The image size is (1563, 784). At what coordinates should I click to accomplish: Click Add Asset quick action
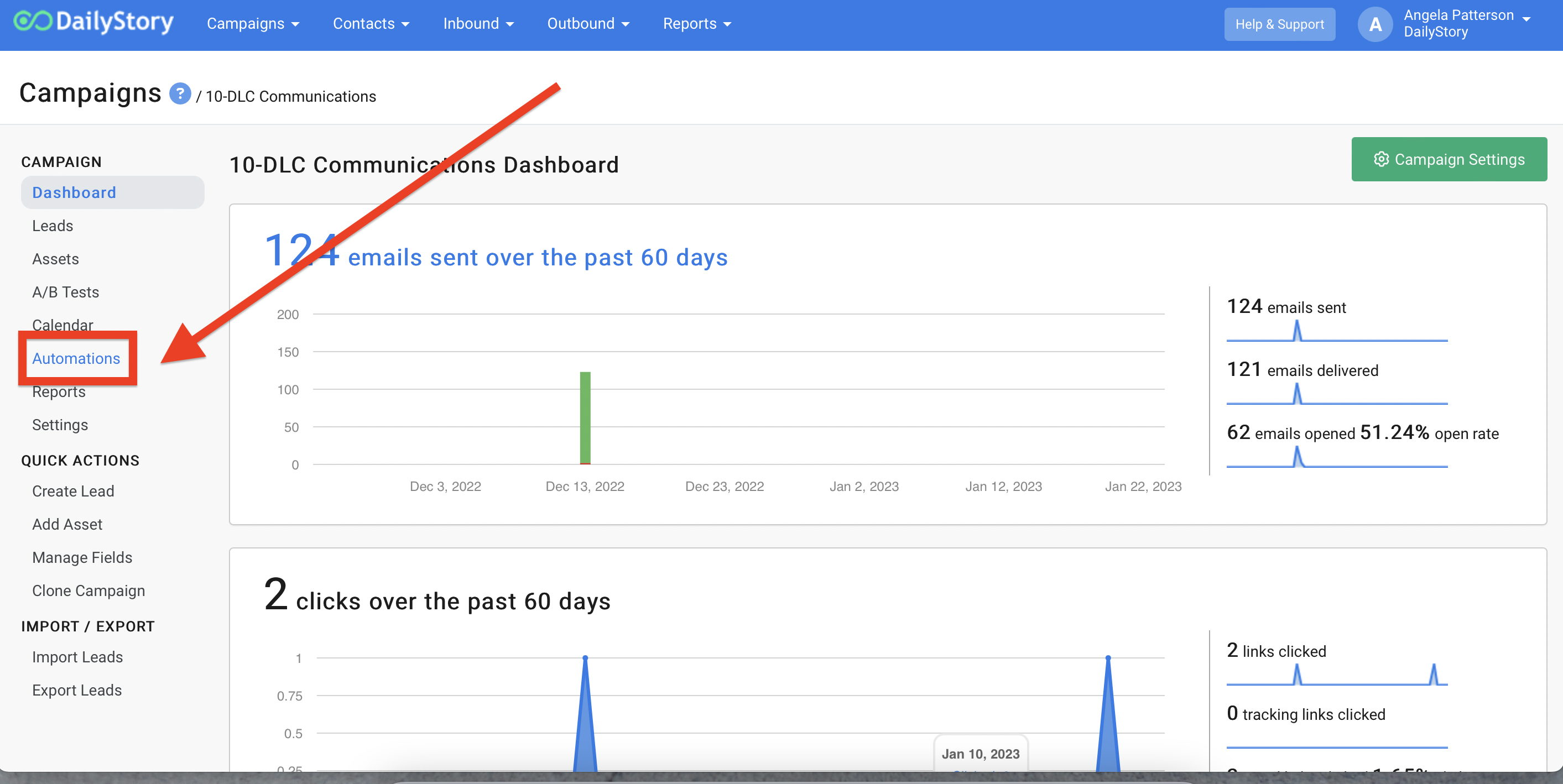[67, 525]
